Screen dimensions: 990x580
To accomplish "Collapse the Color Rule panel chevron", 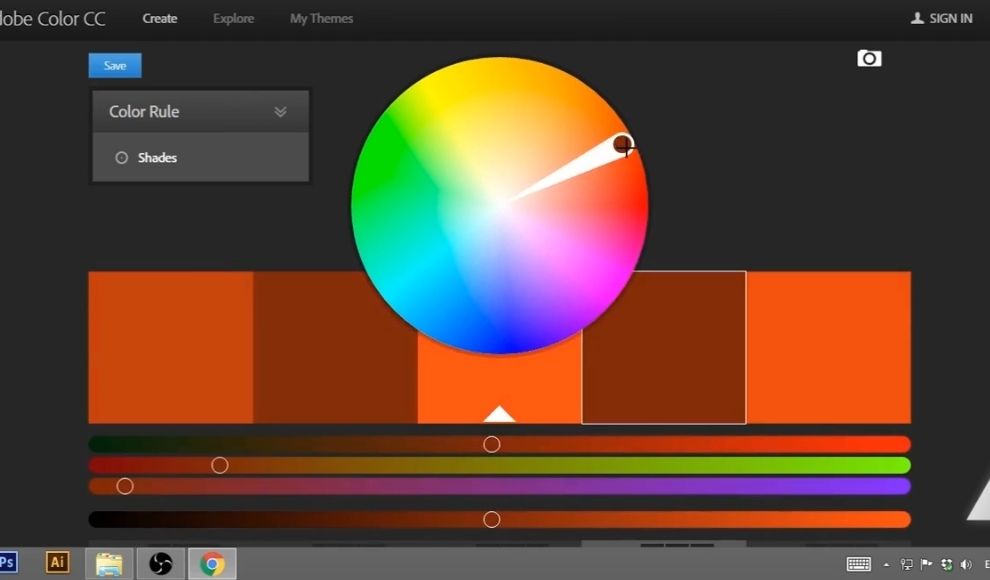I will coord(280,112).
